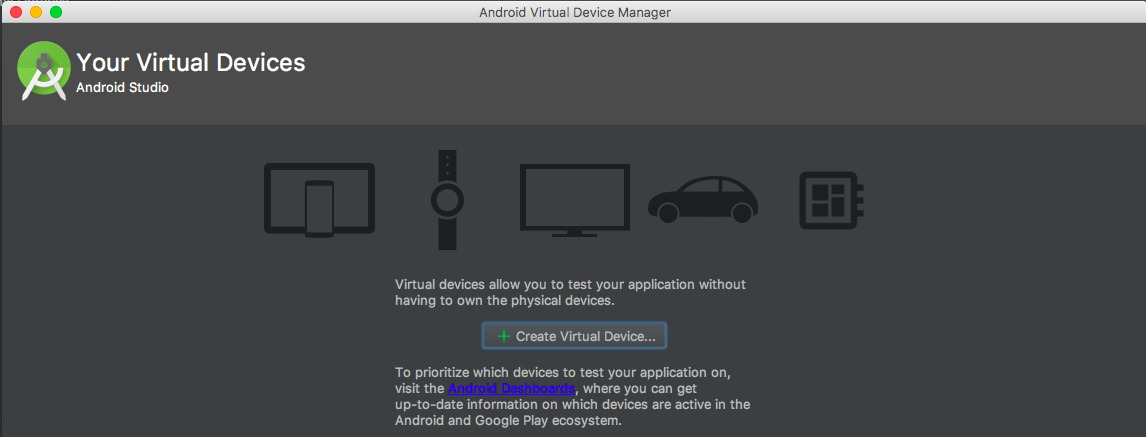Click the green plus icon
The image size is (1146, 437).
coord(504,336)
